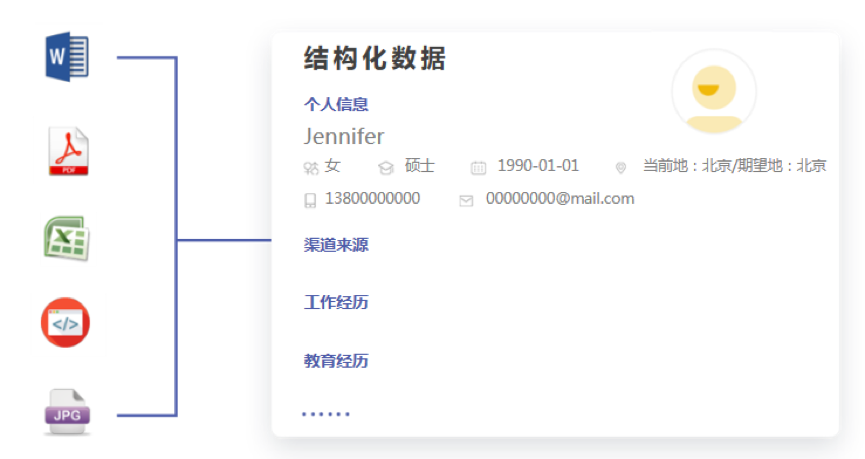This screenshot has width=865, height=459.
Task: Click the calendar icon beside birth date
Action: tap(478, 168)
